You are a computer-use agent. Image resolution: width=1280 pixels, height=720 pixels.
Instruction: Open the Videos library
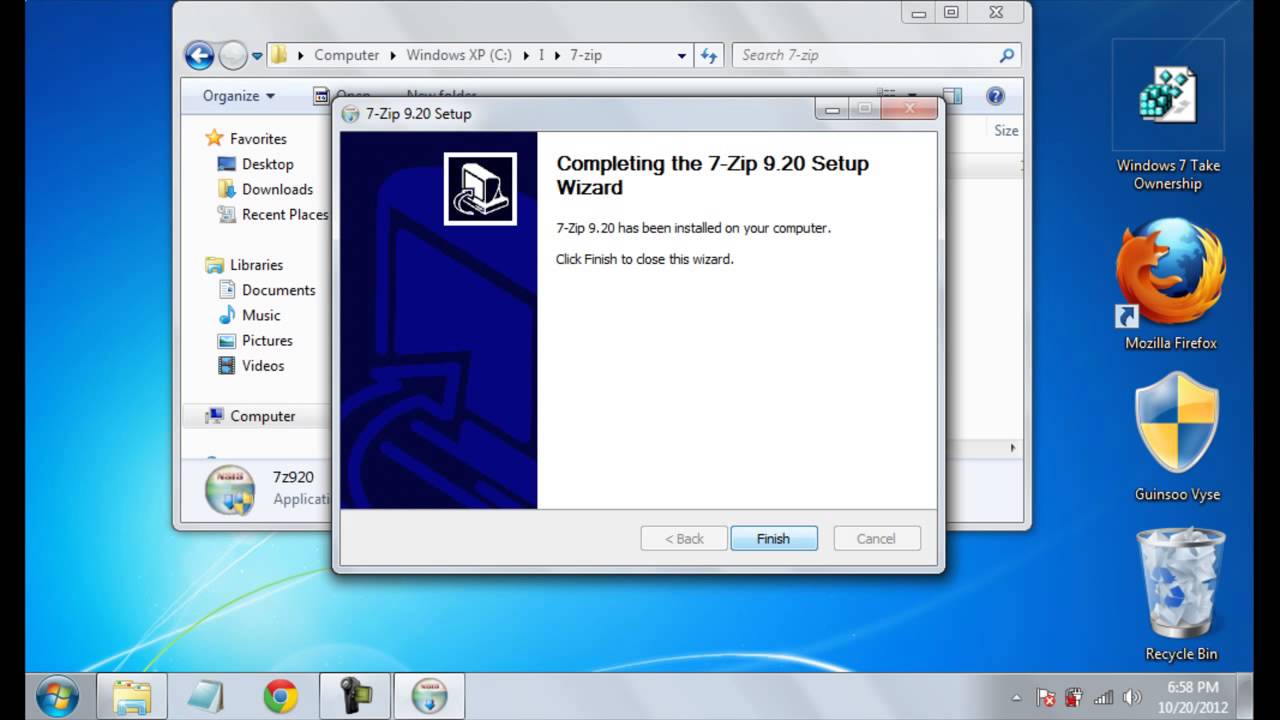coord(263,366)
